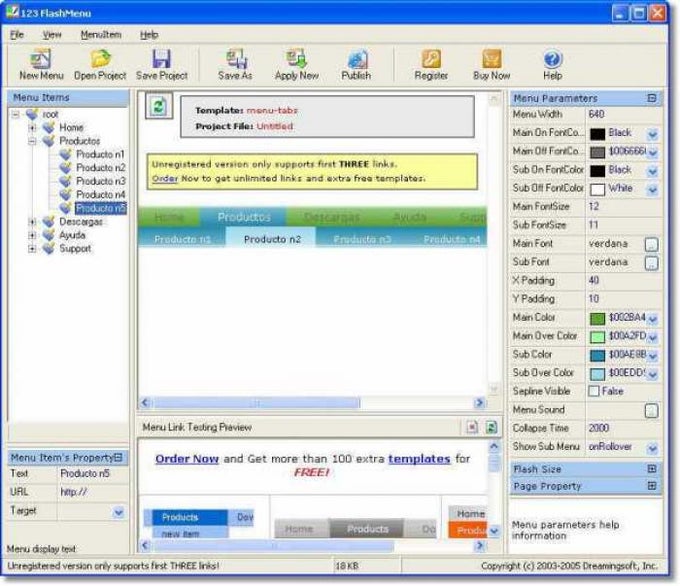Collapse the Menu Parameters panel
This screenshot has width=680, height=586.
point(651,98)
